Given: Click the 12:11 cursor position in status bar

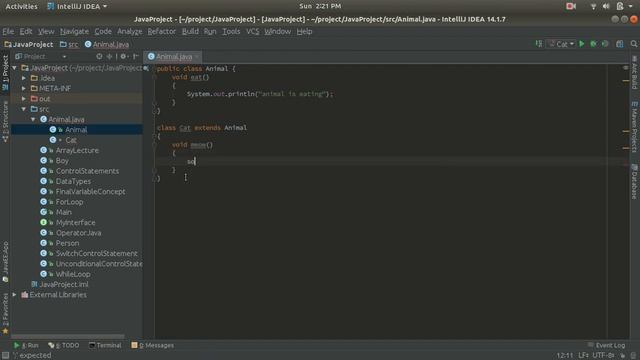Looking at the screenshot, I should (564, 356).
